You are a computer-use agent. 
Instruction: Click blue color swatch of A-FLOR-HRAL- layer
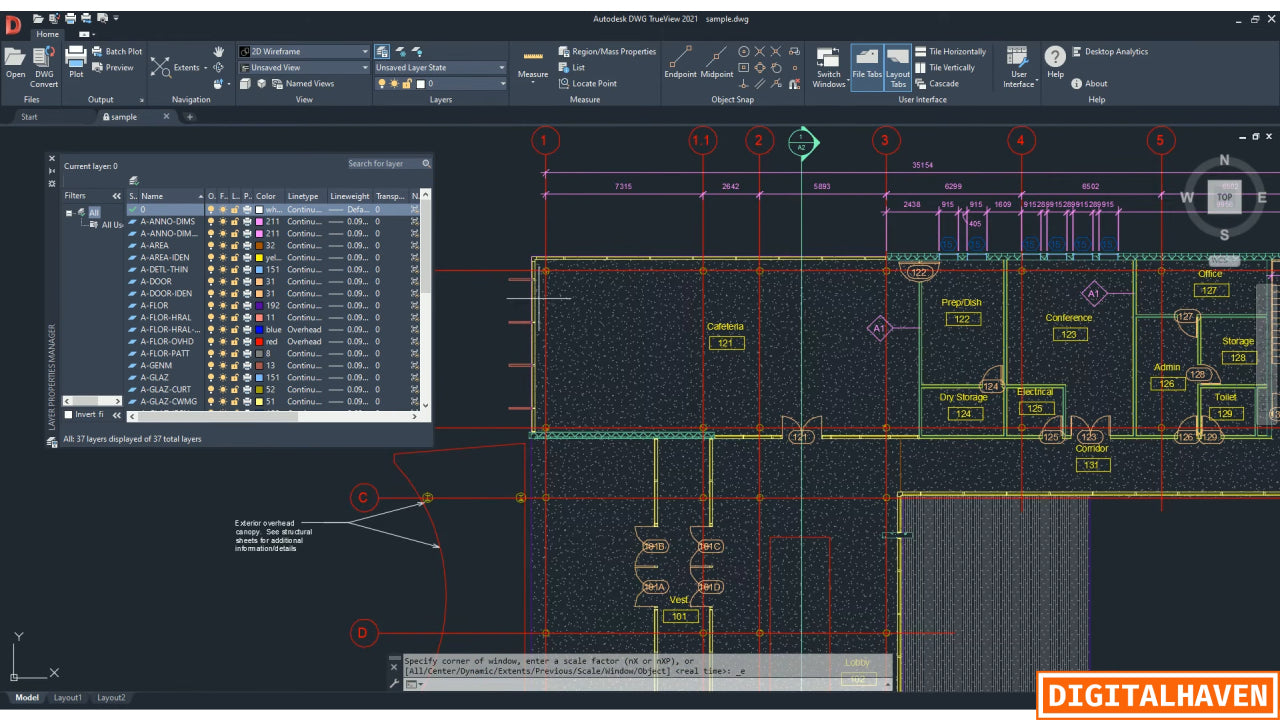click(260, 329)
